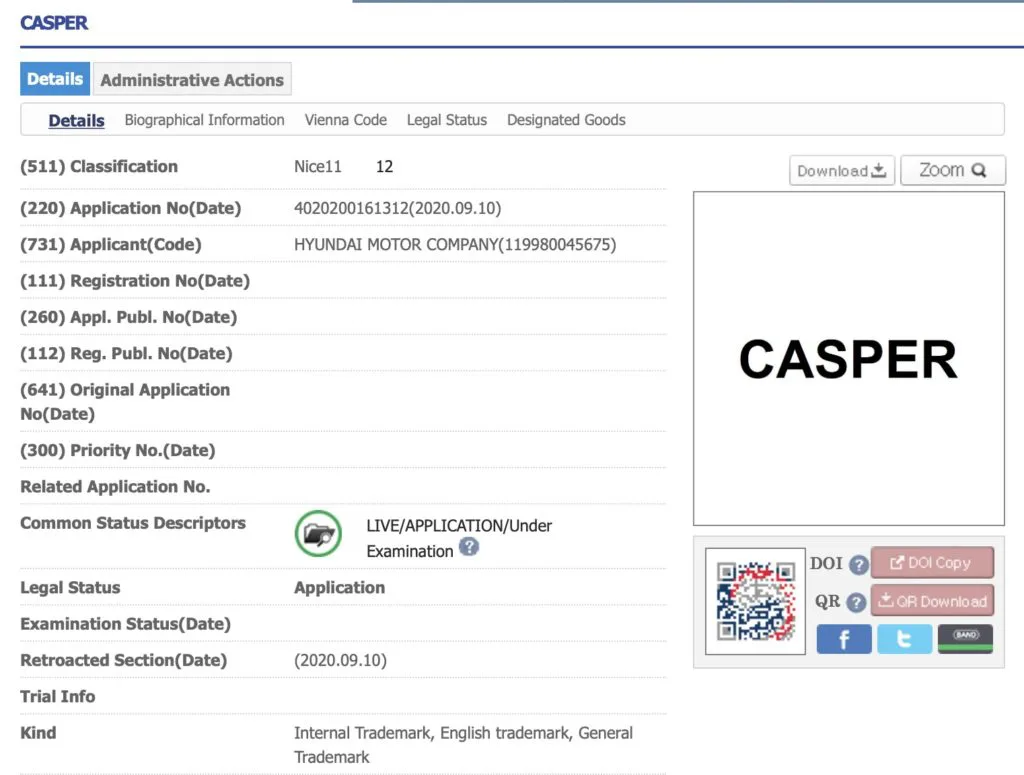This screenshot has height=775, width=1024.
Task: Click the Trial Info label
Action: coord(57,697)
